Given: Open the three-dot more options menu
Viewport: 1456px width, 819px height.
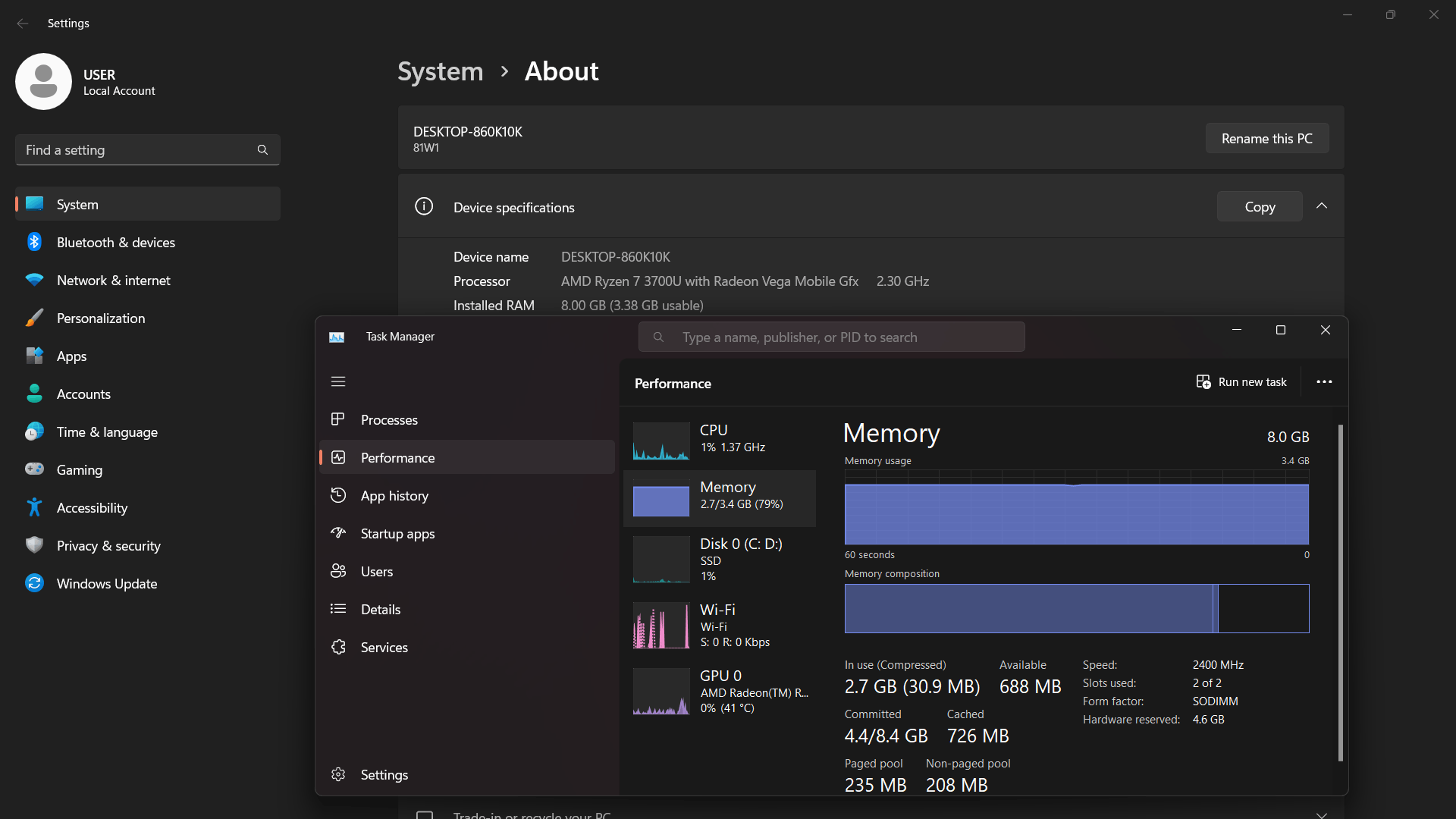Looking at the screenshot, I should click(1324, 381).
